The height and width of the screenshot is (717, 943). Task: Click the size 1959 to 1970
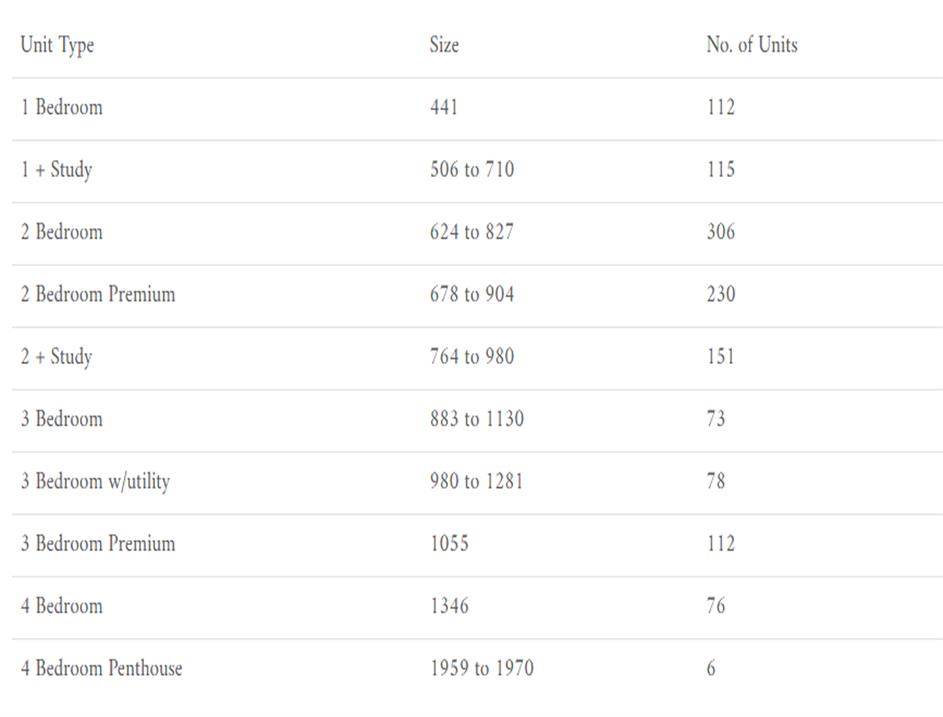pyautogui.click(x=481, y=668)
